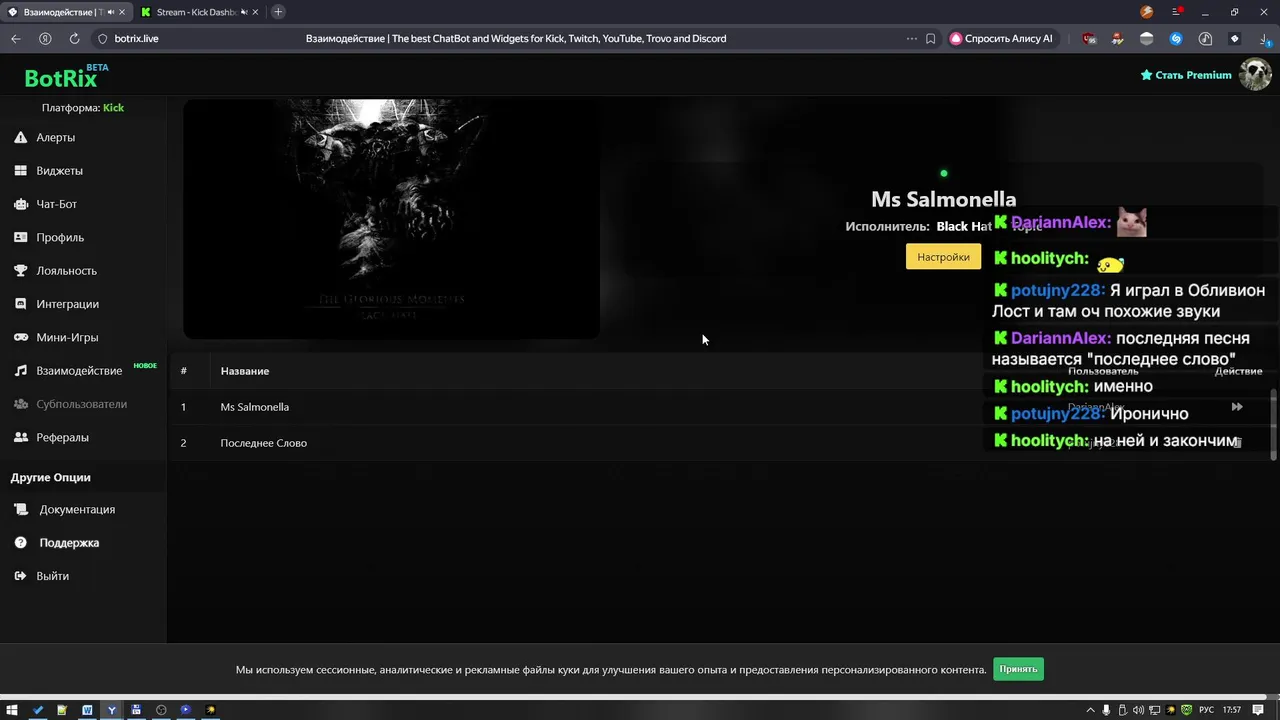Viewport: 1280px width, 720px height.
Task: Reload the current page
Action: [74, 38]
